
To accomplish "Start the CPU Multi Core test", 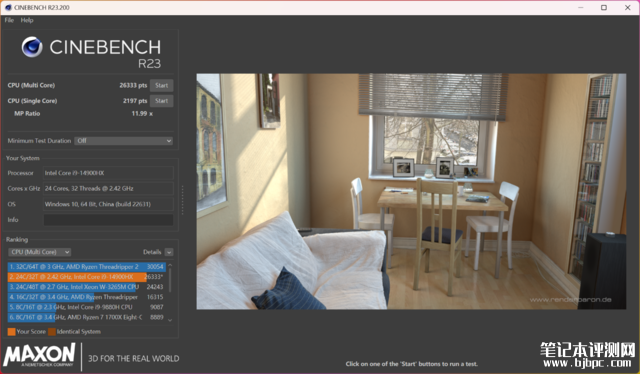I will coord(162,85).
